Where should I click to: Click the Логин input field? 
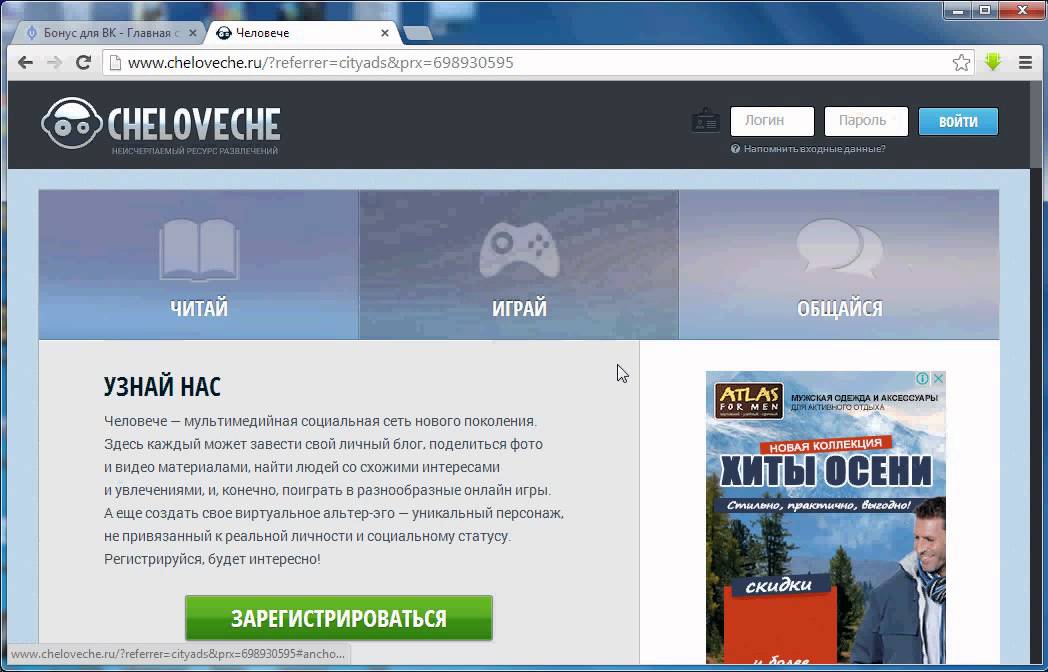pyautogui.click(x=772, y=121)
